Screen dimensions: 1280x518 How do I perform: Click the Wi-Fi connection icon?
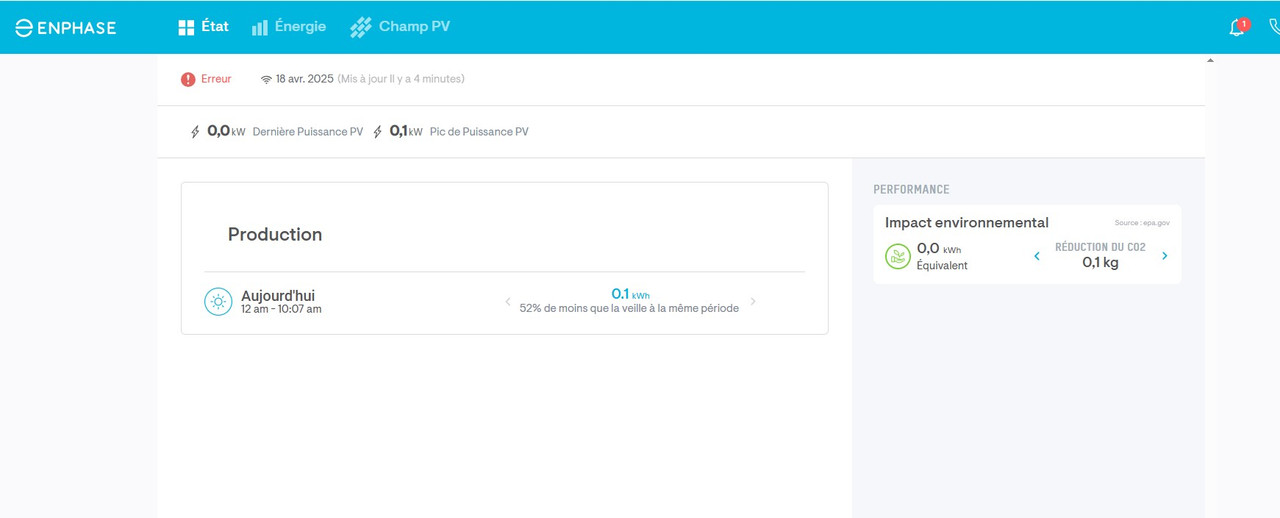point(266,79)
